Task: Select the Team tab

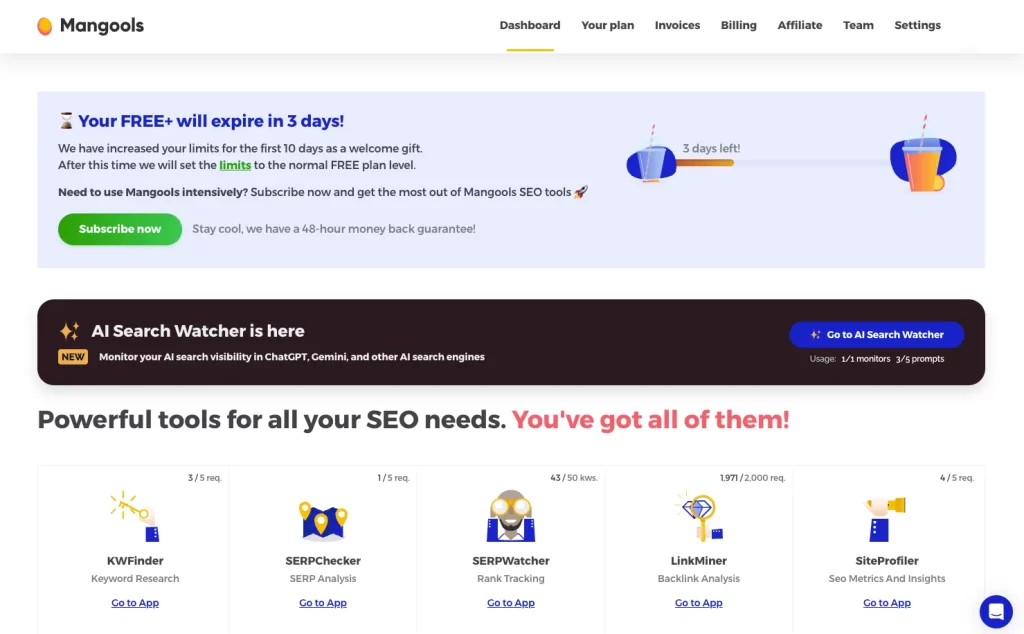Action: (858, 26)
